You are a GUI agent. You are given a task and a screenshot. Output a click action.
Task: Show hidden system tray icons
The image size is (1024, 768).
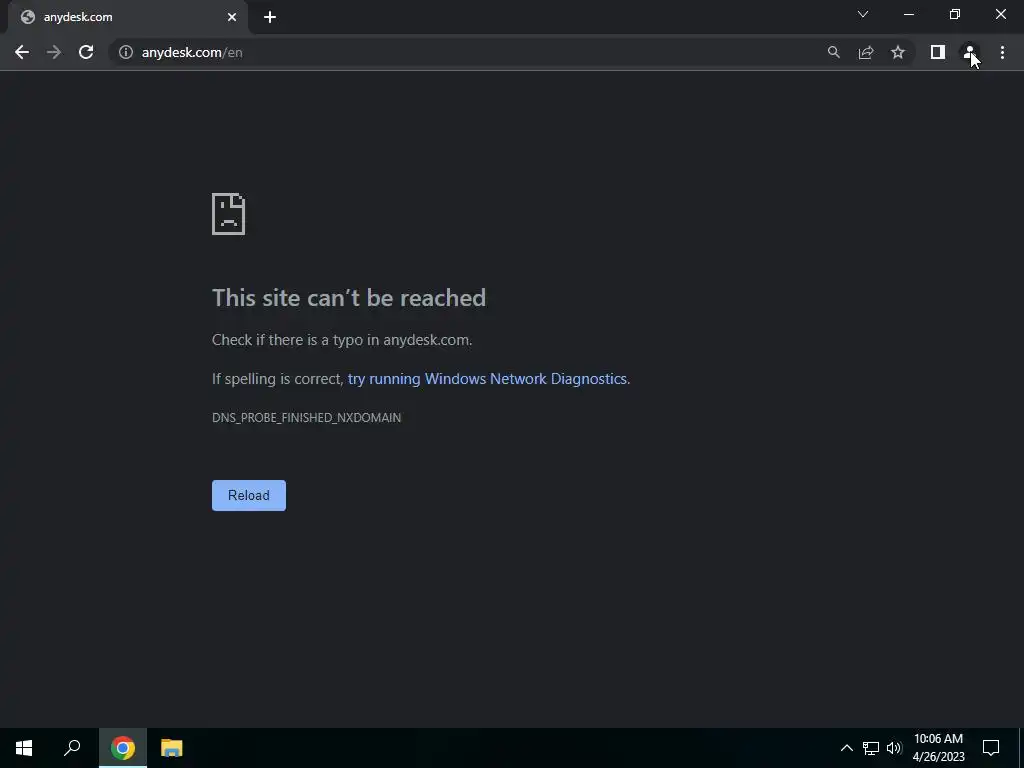tap(846, 748)
